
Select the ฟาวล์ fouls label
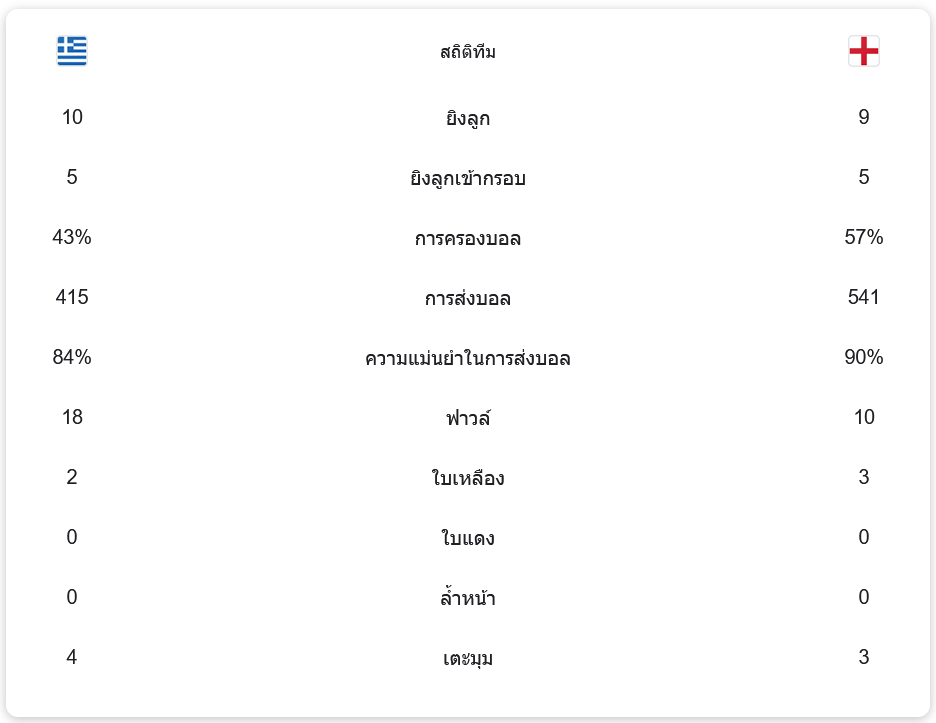click(x=468, y=418)
